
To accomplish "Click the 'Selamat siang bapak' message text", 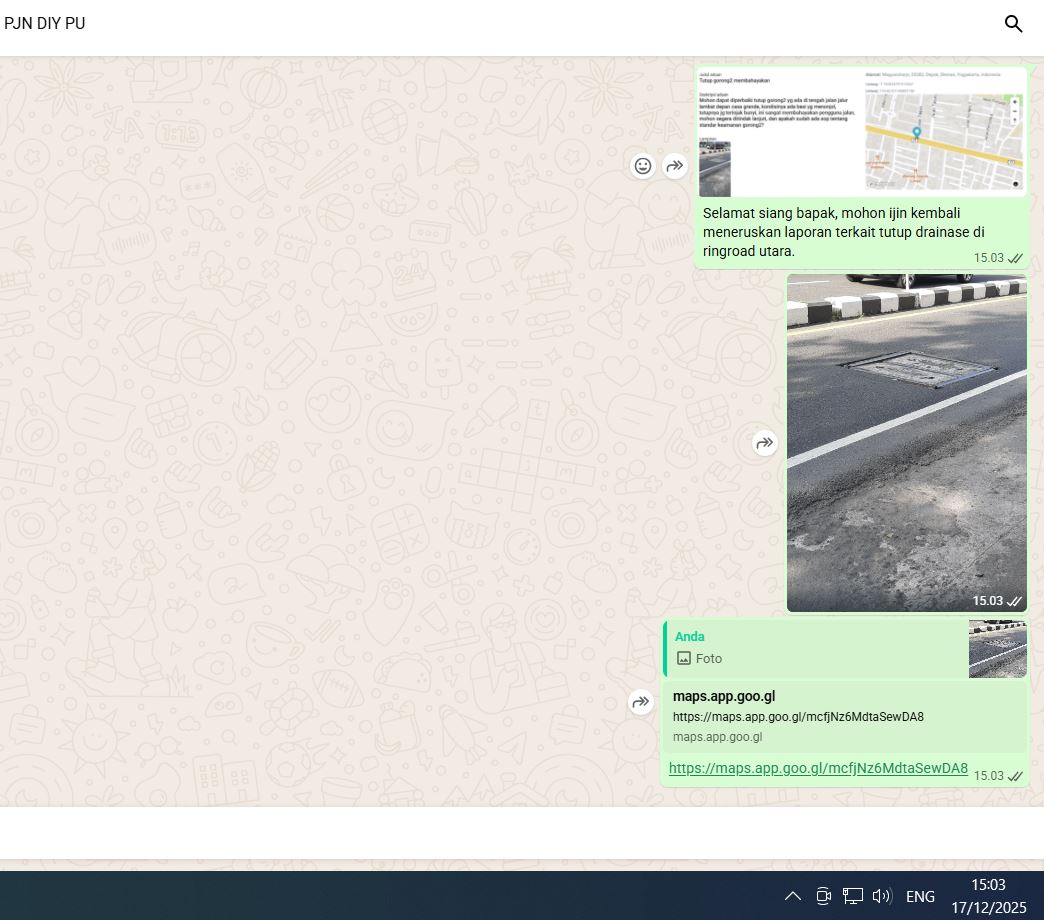I will [843, 232].
